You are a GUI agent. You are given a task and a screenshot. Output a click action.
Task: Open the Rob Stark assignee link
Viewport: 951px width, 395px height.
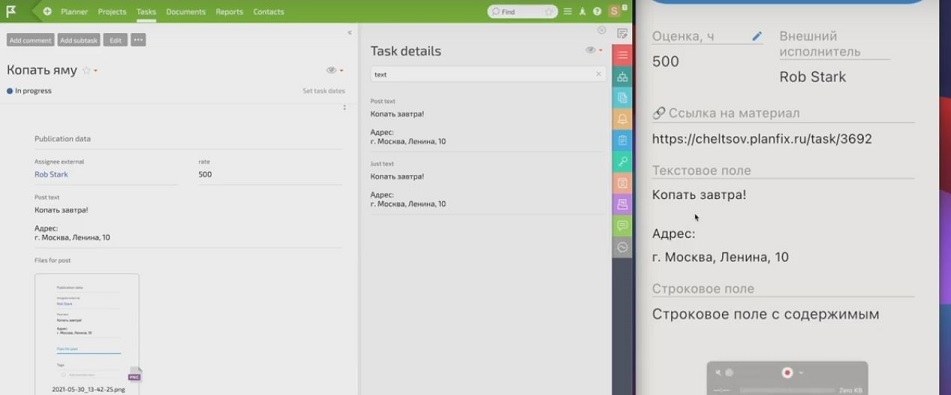51,174
